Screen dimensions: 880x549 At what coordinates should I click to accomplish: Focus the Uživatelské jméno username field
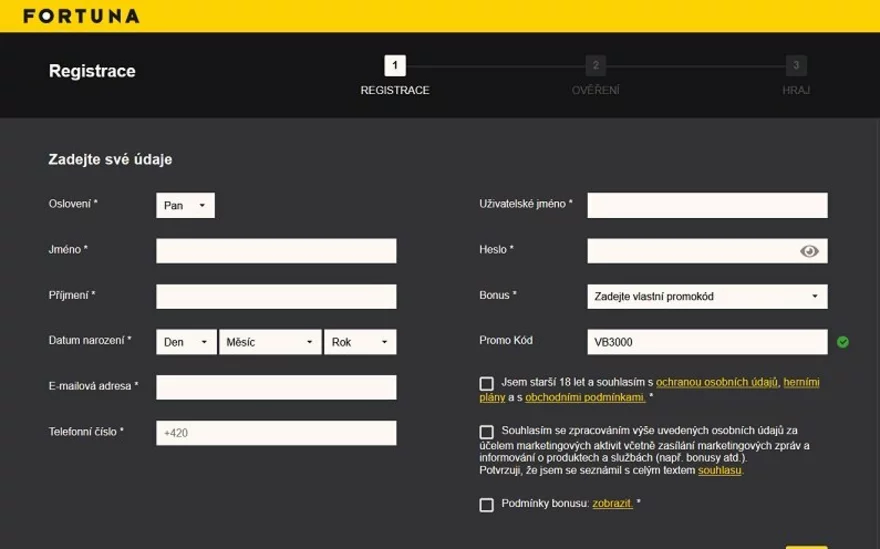point(707,205)
